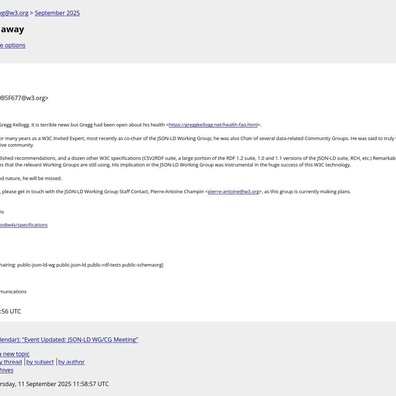Sort messages via "by subject" link

pos(40,362)
